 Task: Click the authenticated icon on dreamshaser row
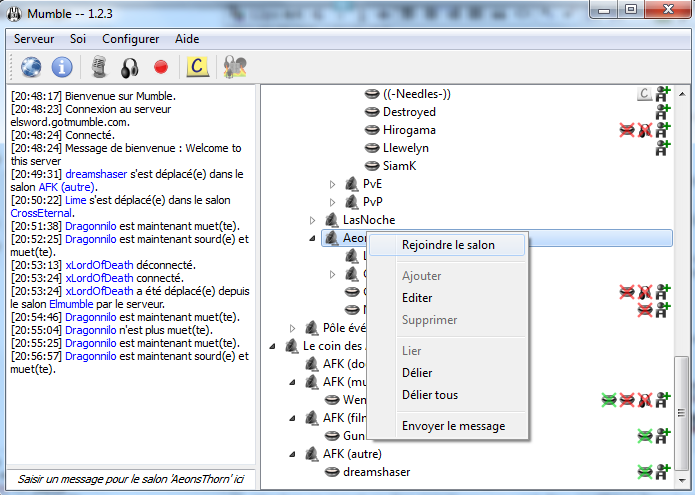[663, 472]
